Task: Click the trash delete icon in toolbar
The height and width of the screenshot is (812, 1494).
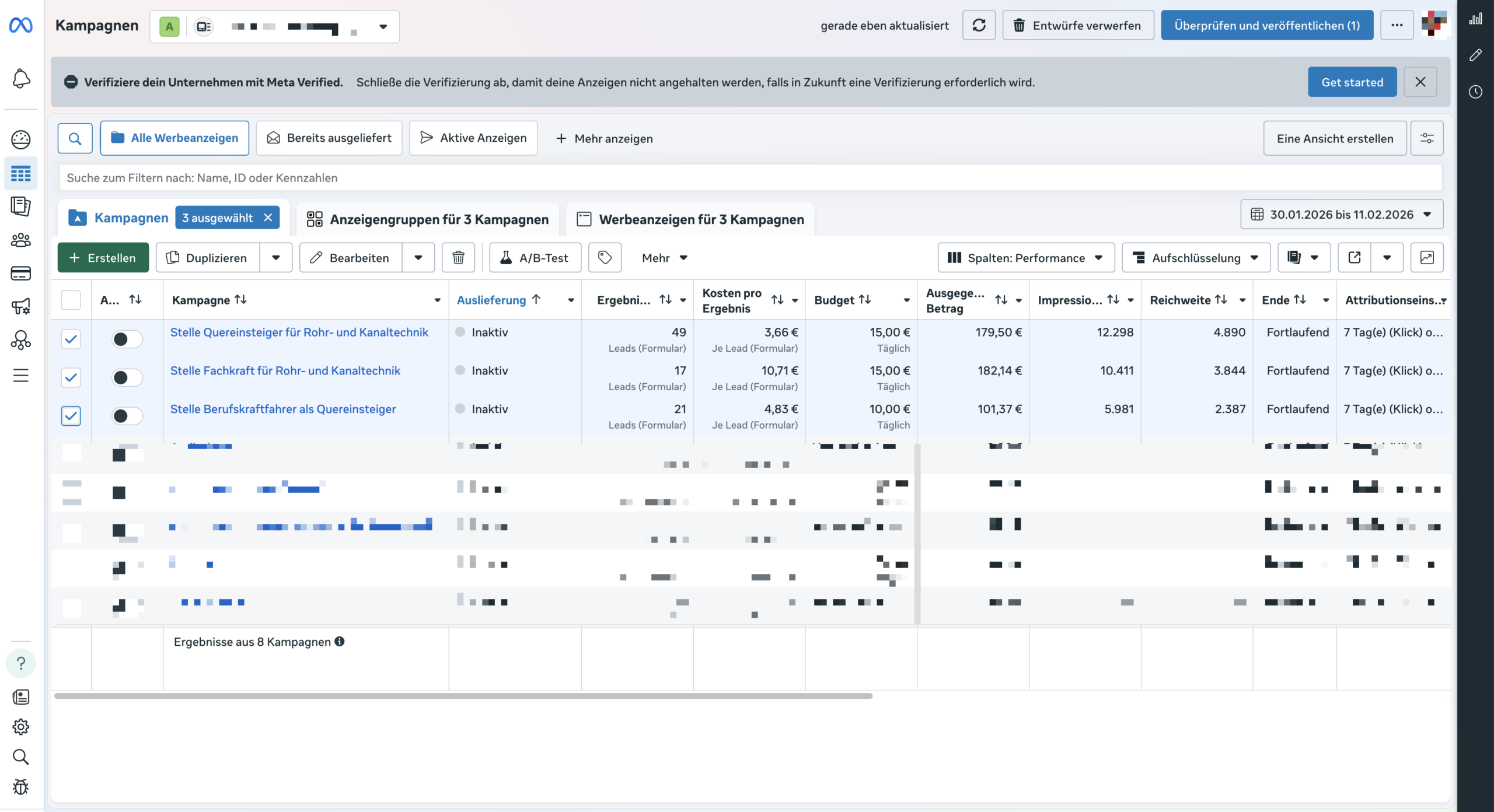Action: point(458,257)
